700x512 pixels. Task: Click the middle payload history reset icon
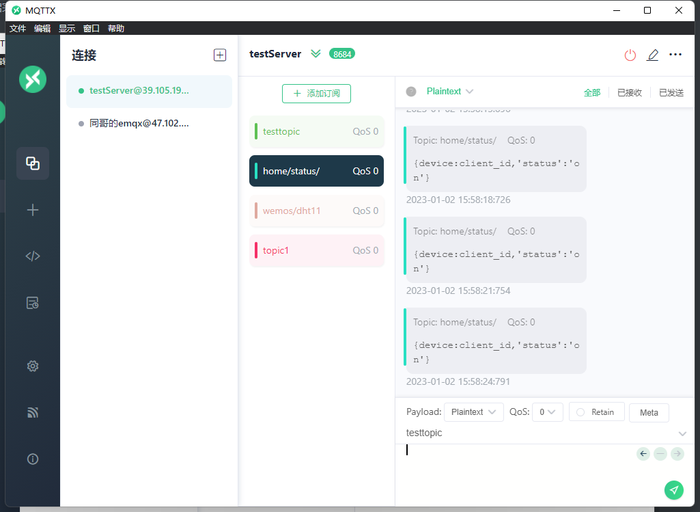point(660,454)
